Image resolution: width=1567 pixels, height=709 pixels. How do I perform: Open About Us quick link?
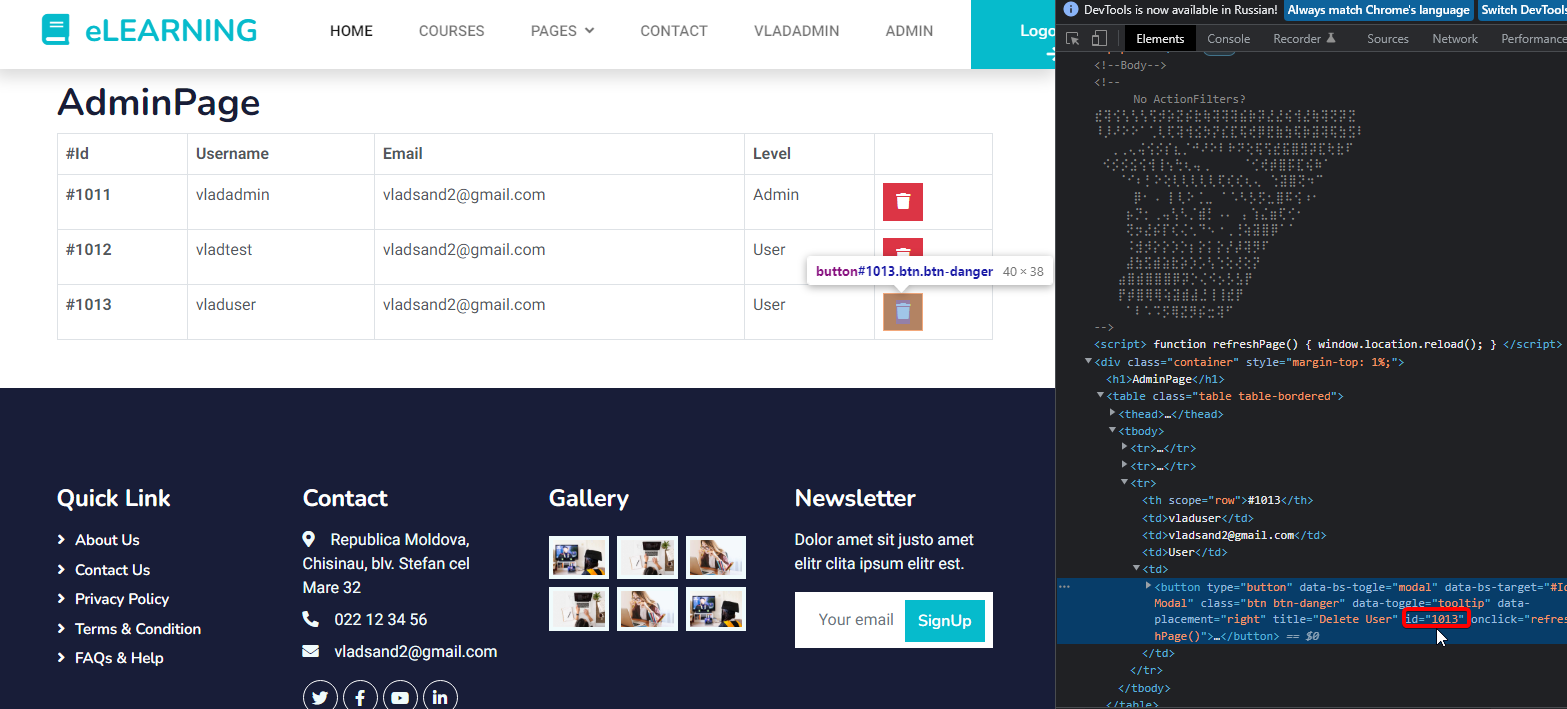click(107, 540)
